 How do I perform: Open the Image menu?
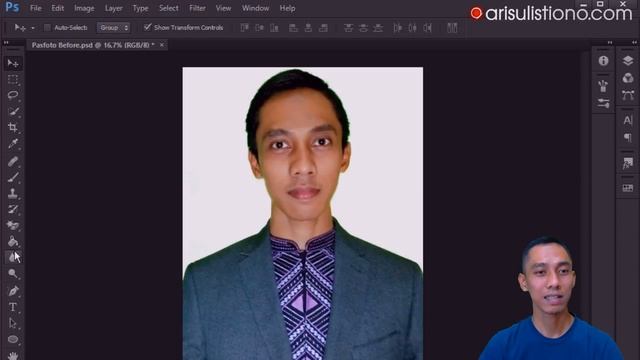(84, 8)
